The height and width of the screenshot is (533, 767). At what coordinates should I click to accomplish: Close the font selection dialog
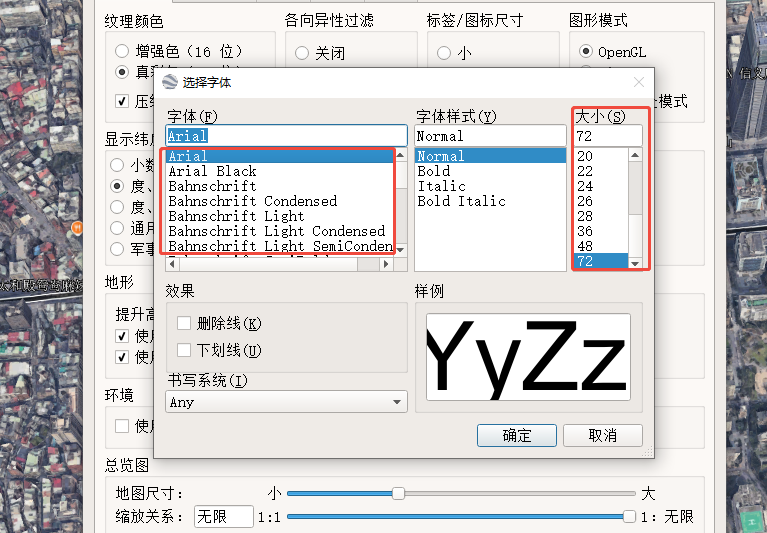click(x=639, y=82)
